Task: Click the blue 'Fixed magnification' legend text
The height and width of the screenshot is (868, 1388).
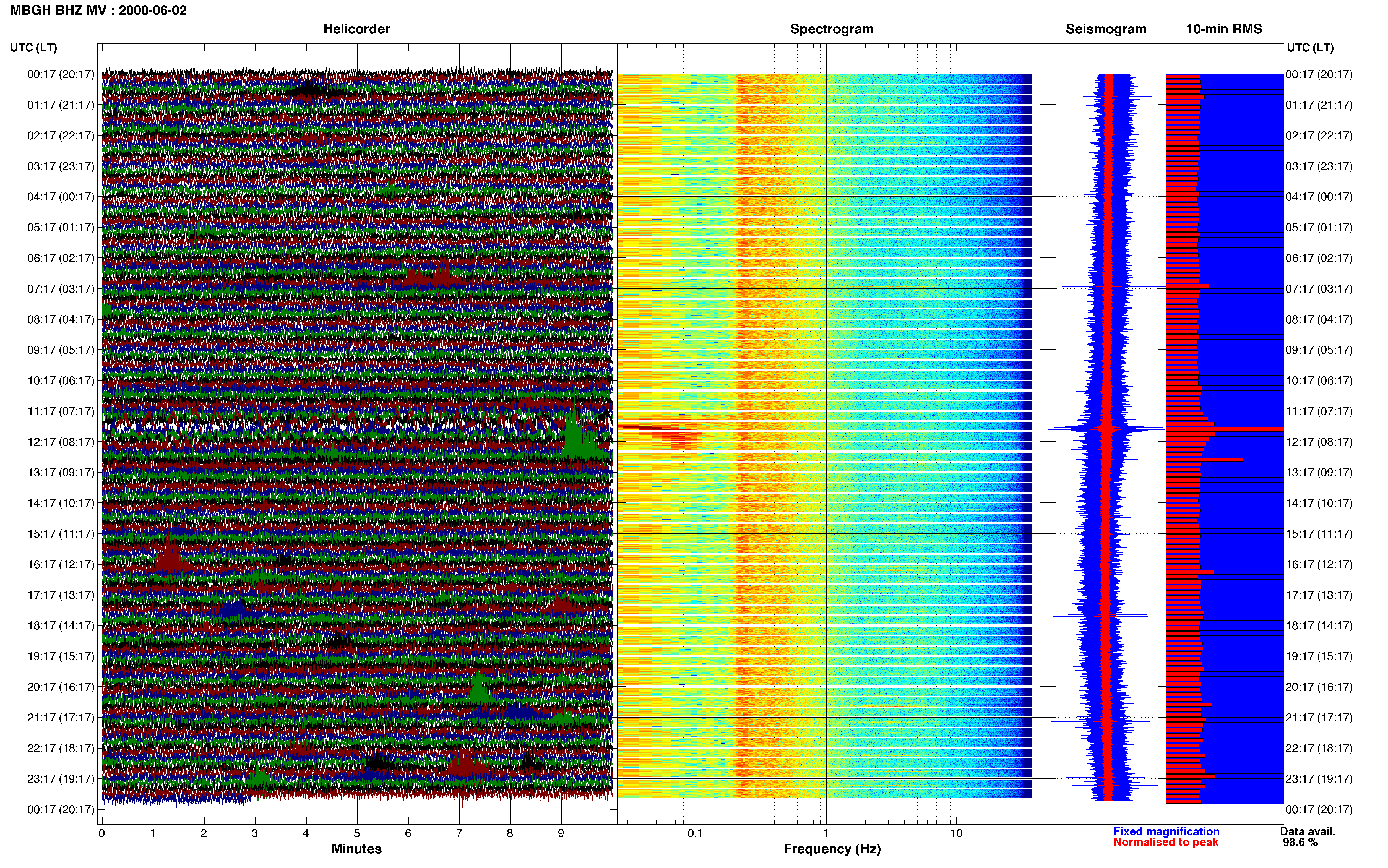Action: [1166, 831]
